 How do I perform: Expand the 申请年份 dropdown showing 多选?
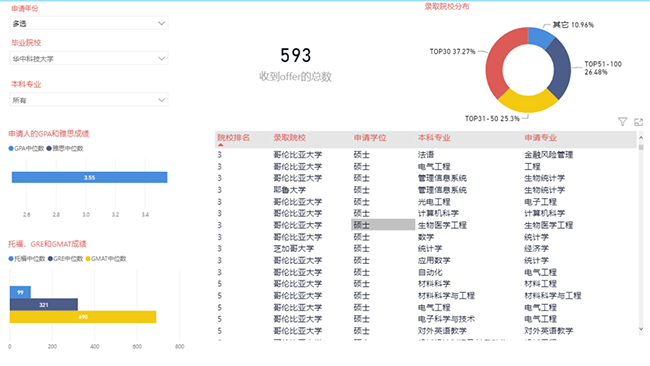[89, 23]
